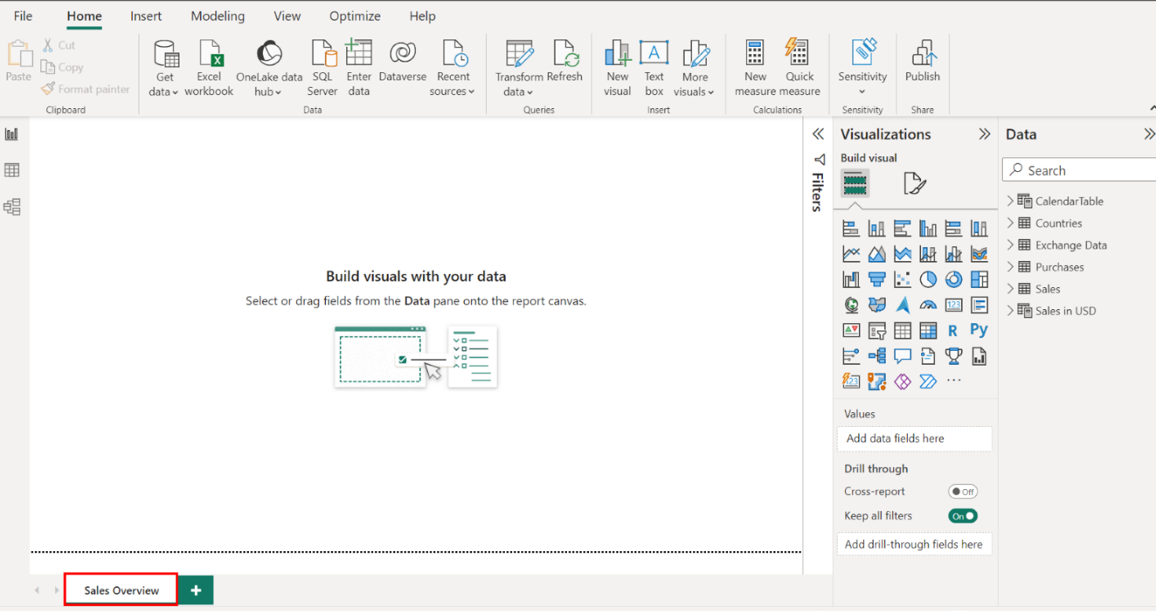Switch to Table view in left sidebar
The width and height of the screenshot is (1156, 611).
point(12,171)
